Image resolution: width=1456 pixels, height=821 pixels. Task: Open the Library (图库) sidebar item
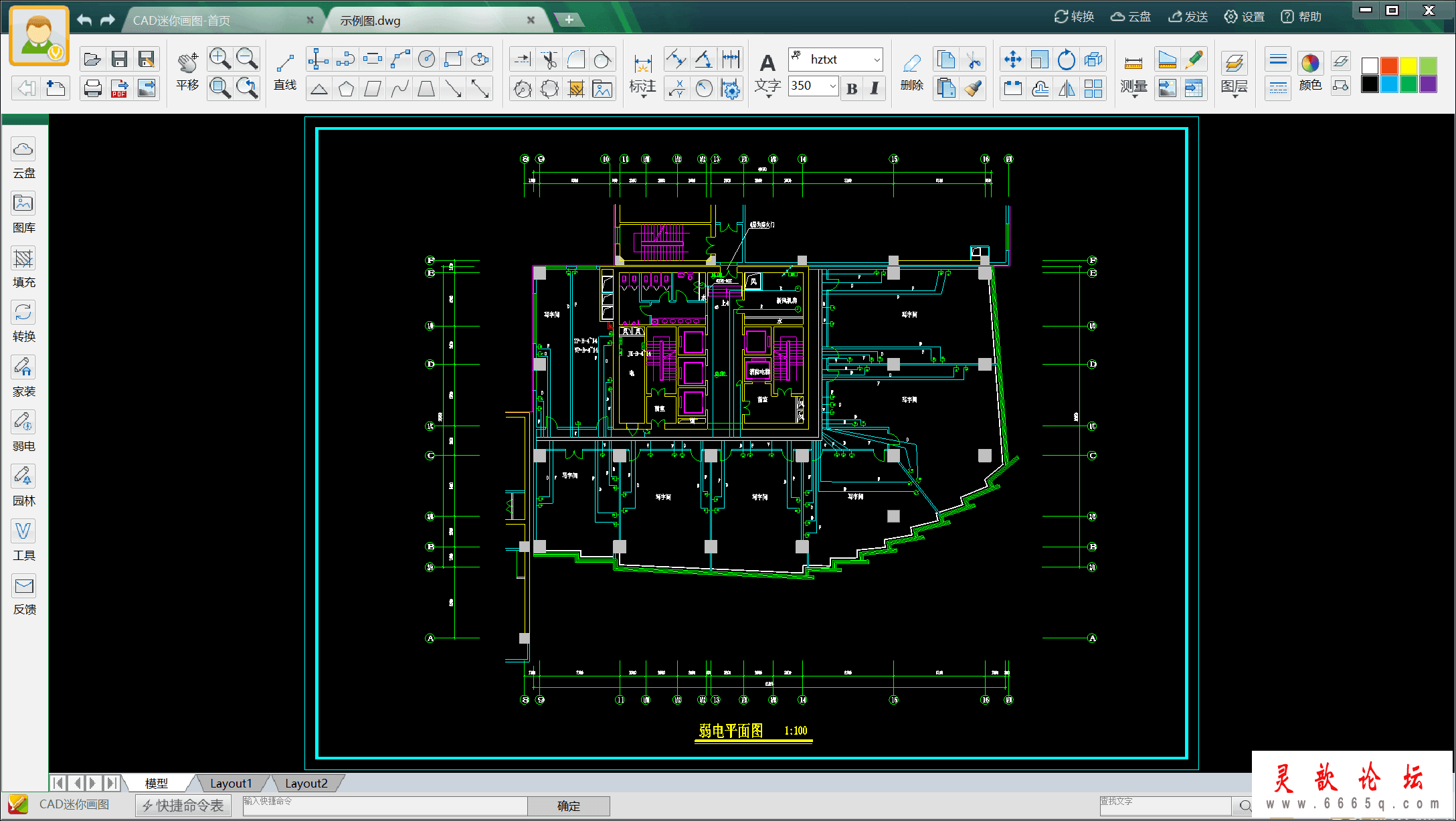(23, 214)
